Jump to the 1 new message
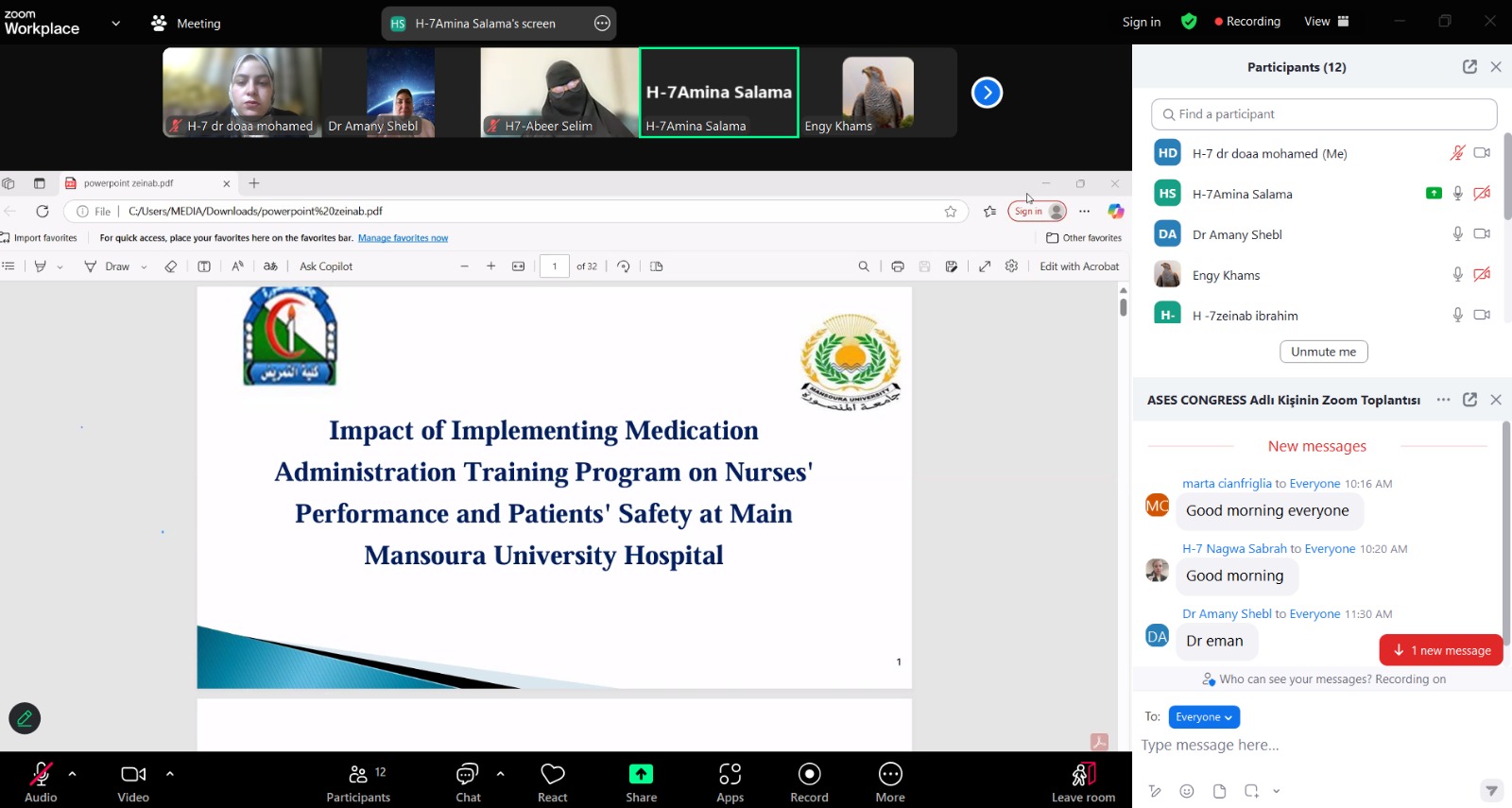Viewport: 1512px width, 808px height. pos(1441,650)
